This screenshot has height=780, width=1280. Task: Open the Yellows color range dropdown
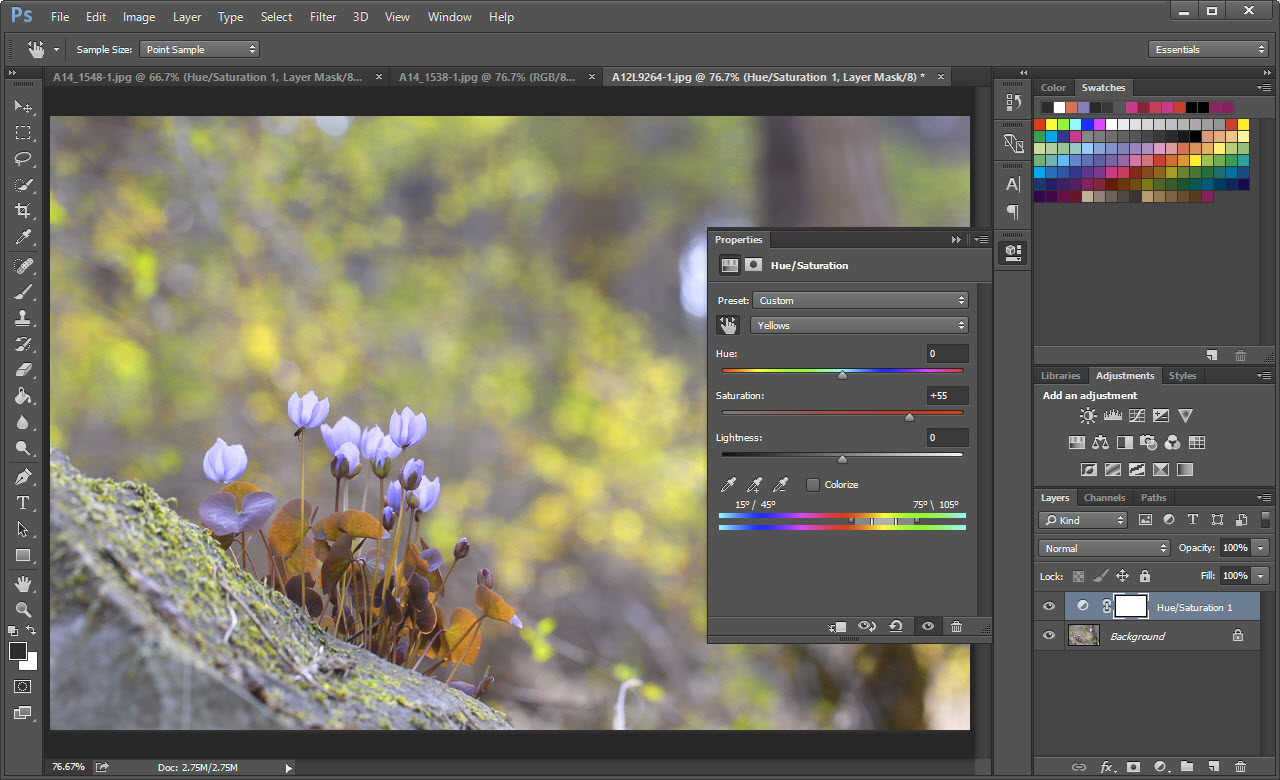click(859, 325)
